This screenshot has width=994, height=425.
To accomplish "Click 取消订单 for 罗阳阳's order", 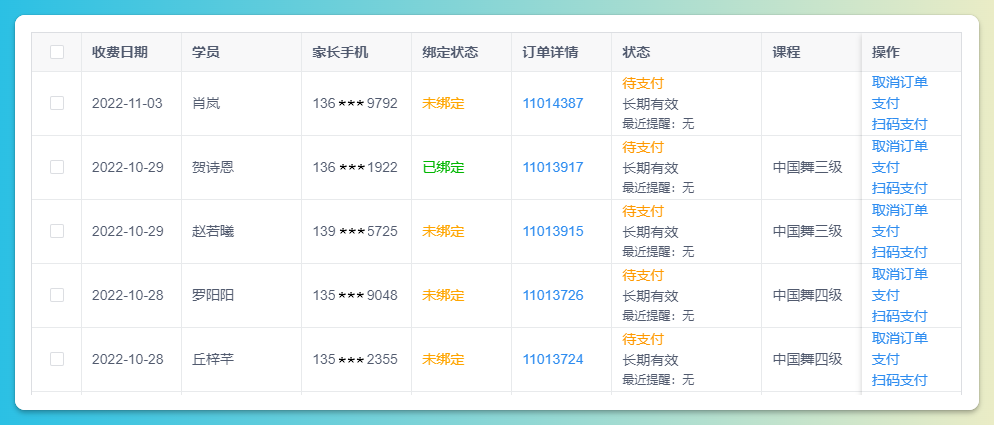I will [x=900, y=275].
